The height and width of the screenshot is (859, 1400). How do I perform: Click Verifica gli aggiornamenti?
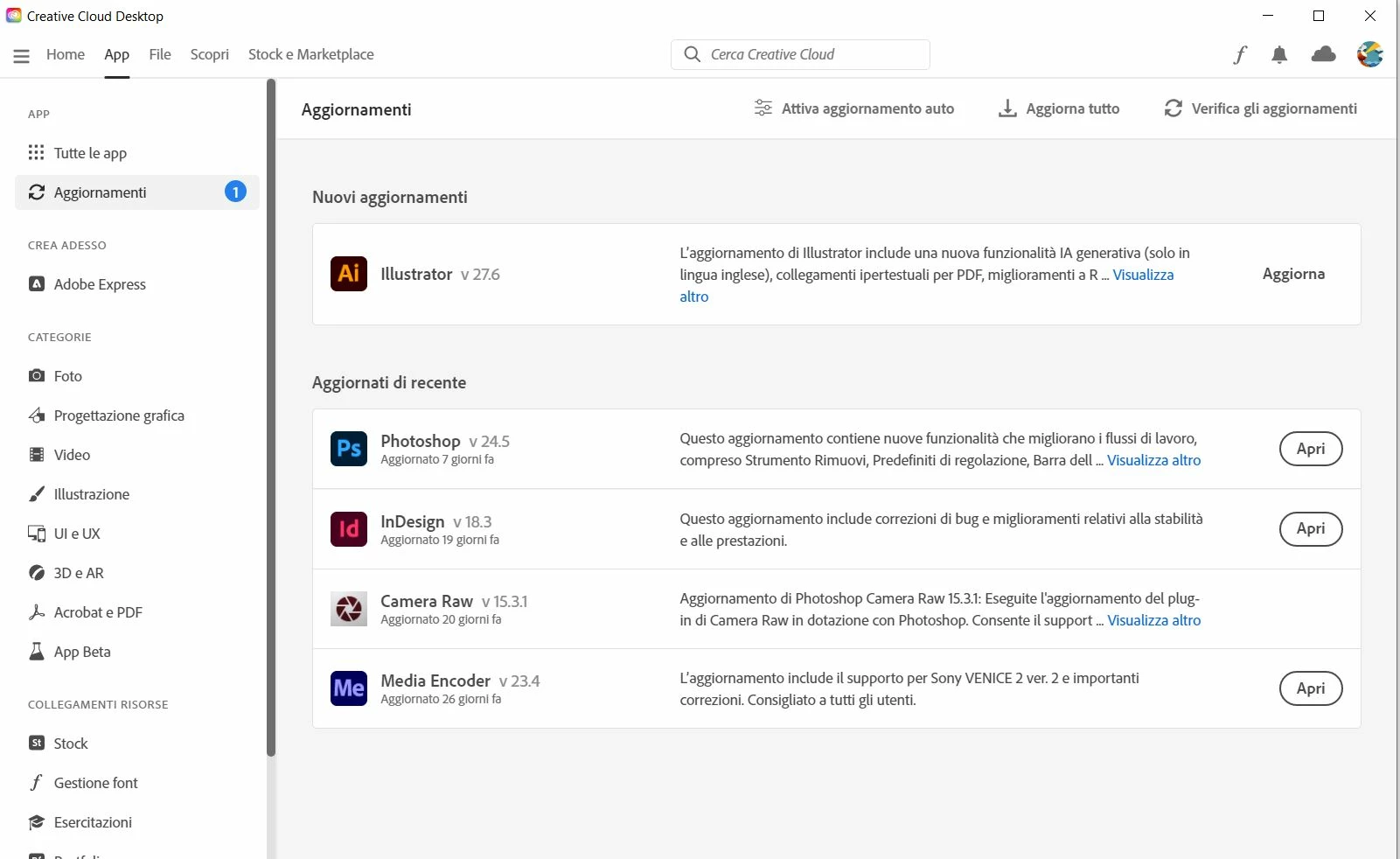click(x=1261, y=108)
